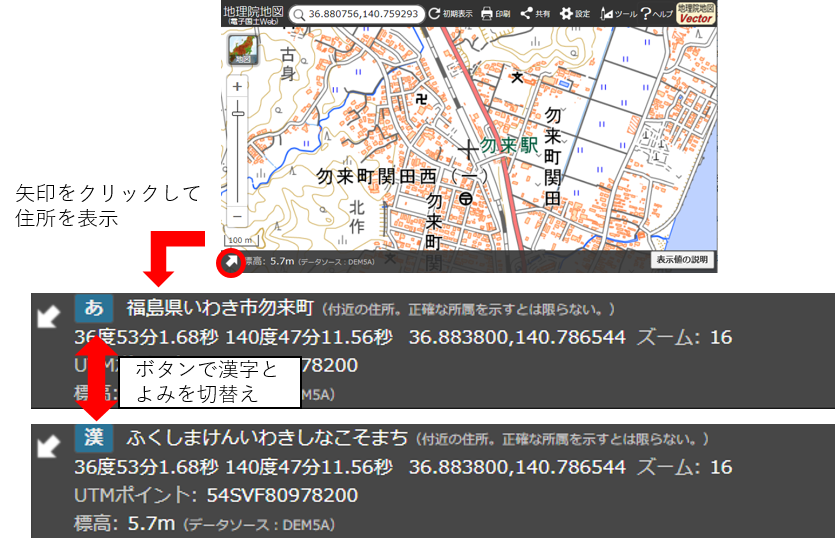Open the 地図 layer selection thumbnail

pos(243,50)
